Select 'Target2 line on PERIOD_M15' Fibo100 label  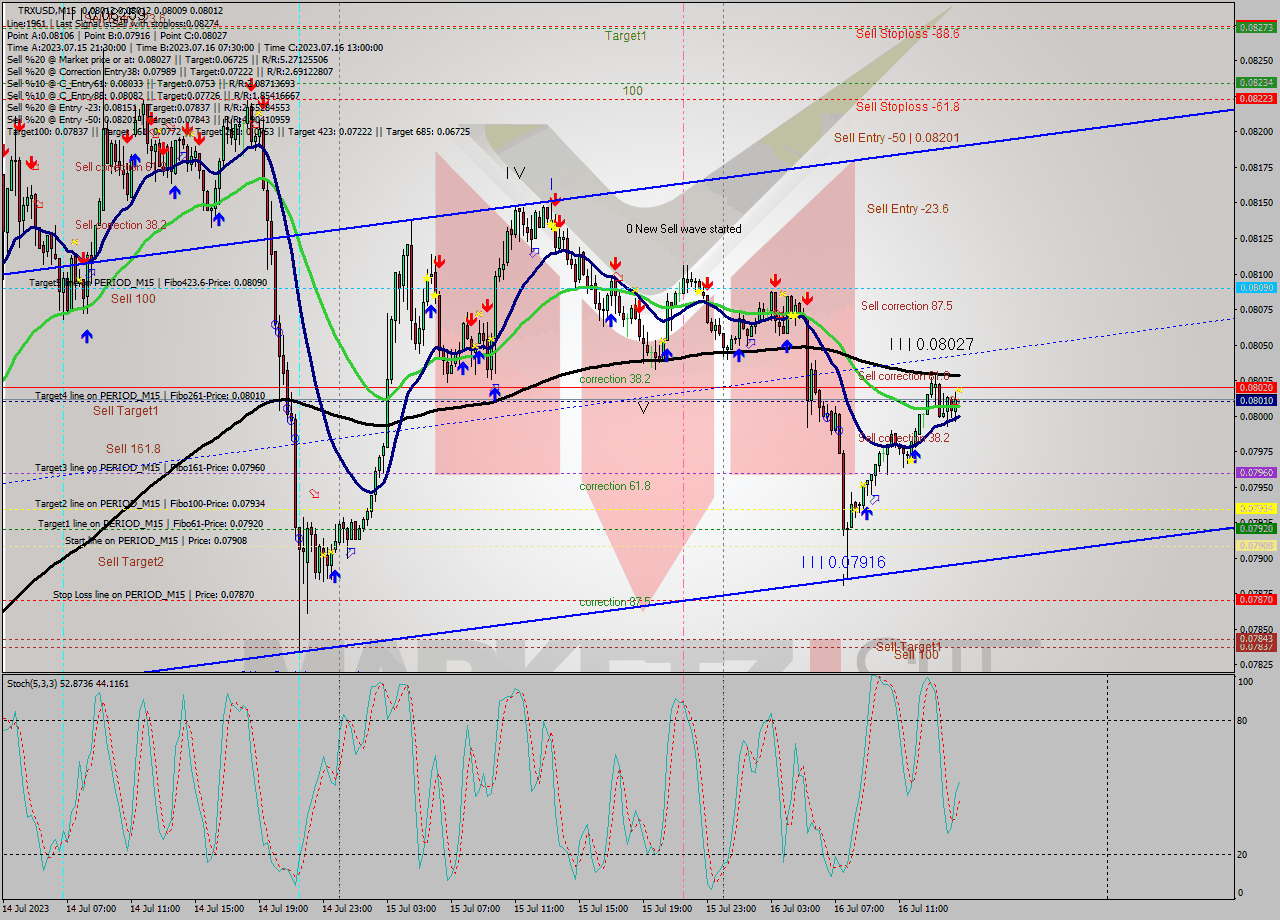(x=150, y=503)
